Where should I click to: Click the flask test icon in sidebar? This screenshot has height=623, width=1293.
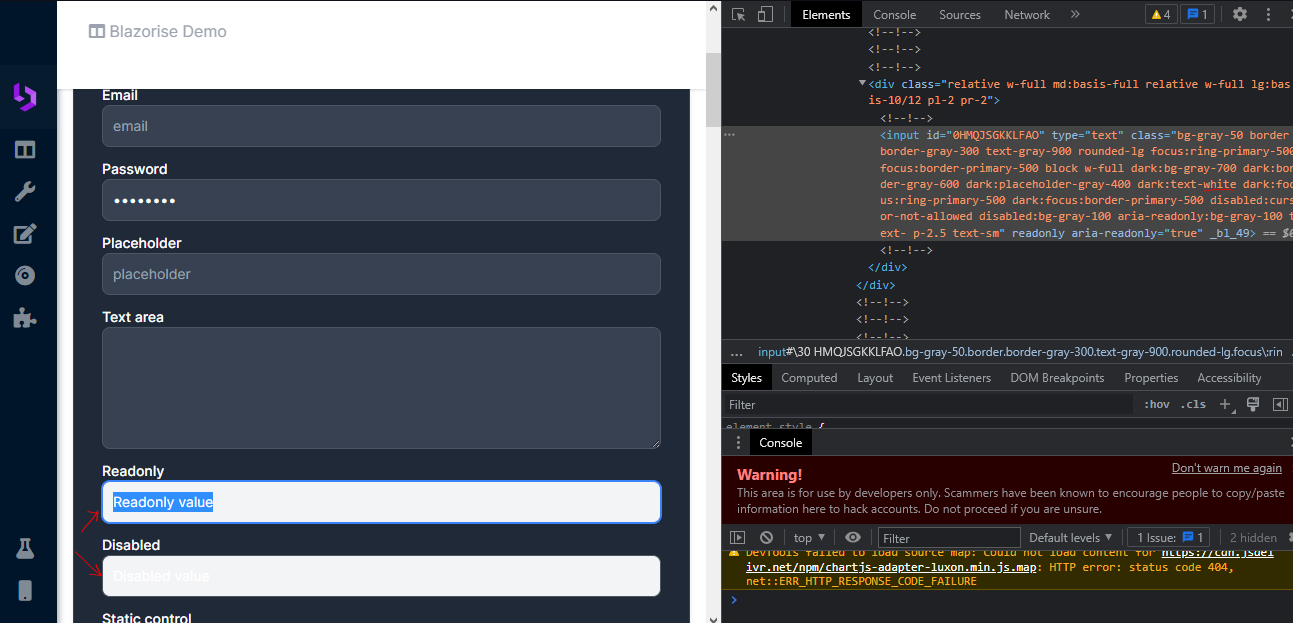[27, 548]
